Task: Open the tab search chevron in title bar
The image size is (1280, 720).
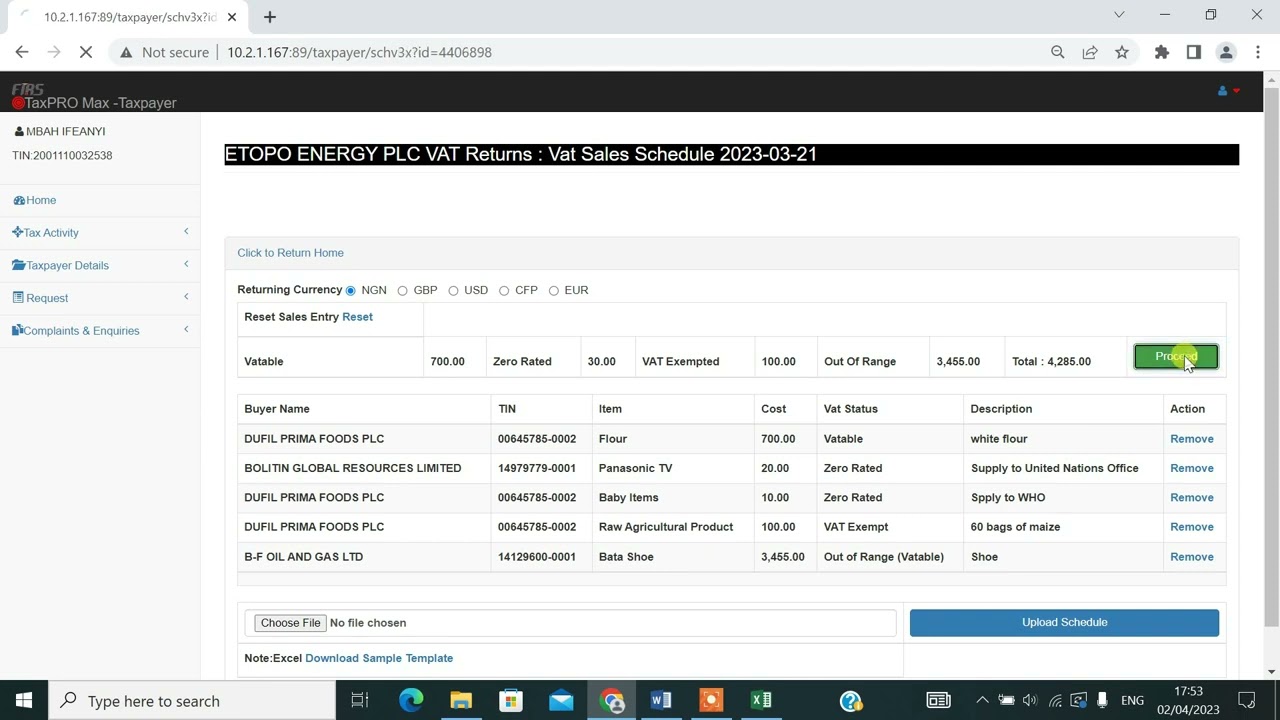Action: pyautogui.click(x=1119, y=15)
